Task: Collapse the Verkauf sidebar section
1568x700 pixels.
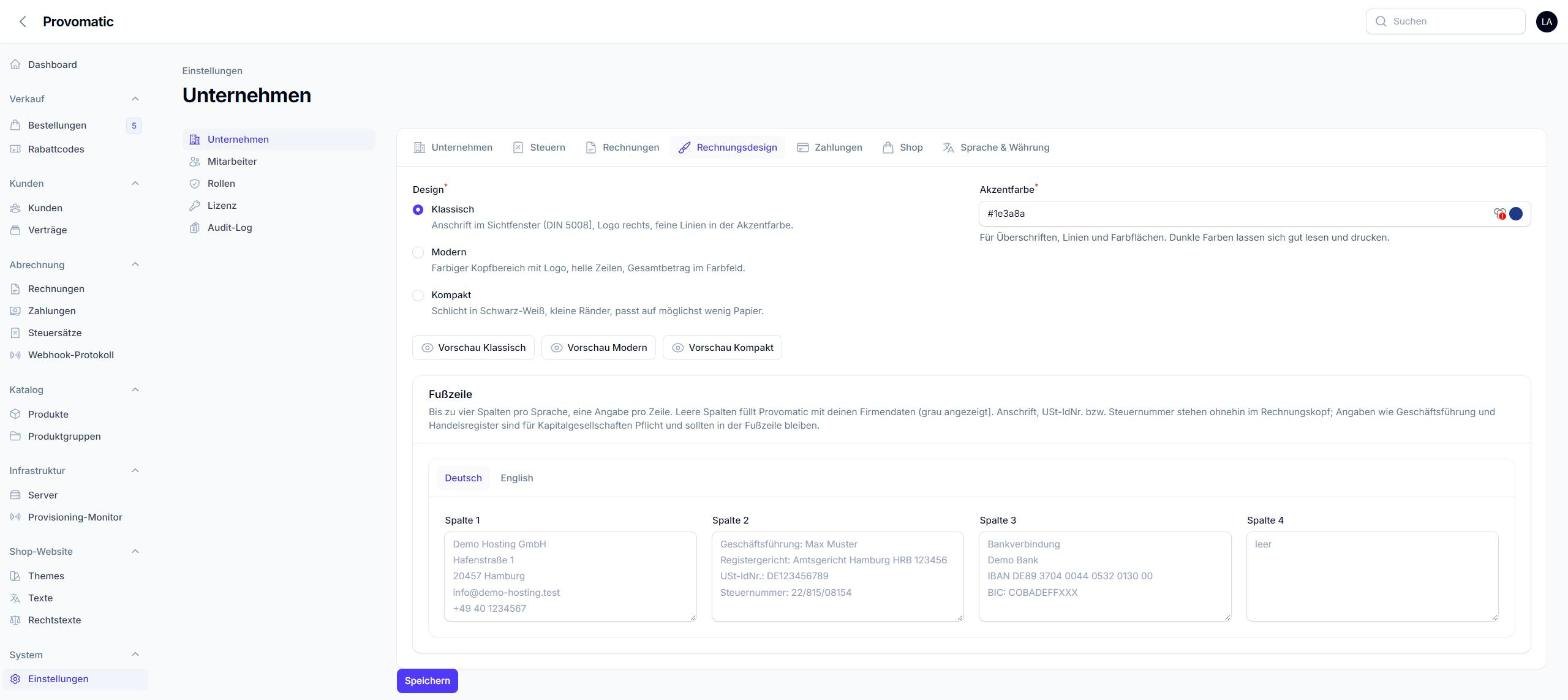Action: (135, 99)
